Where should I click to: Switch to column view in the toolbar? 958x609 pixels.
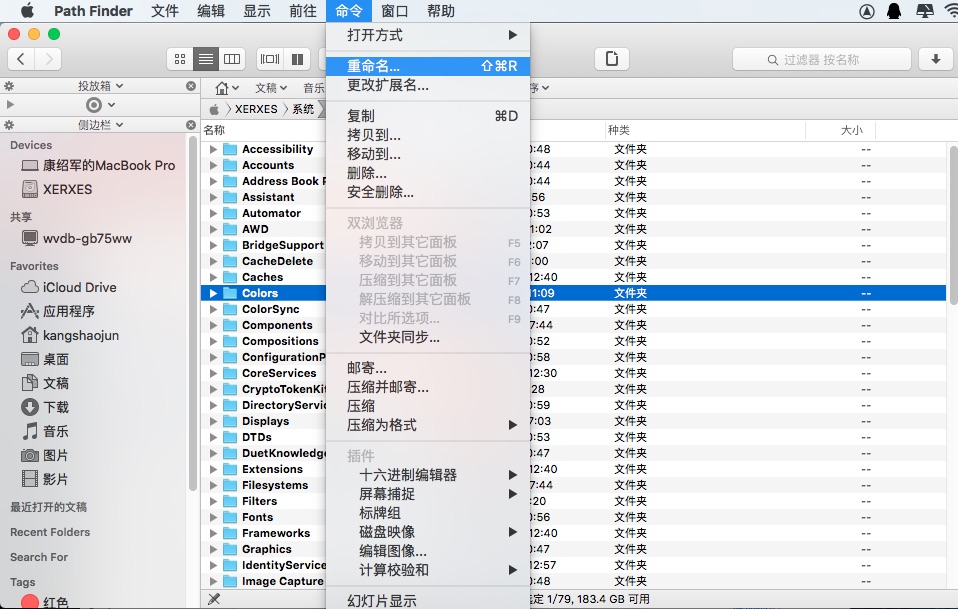232,58
